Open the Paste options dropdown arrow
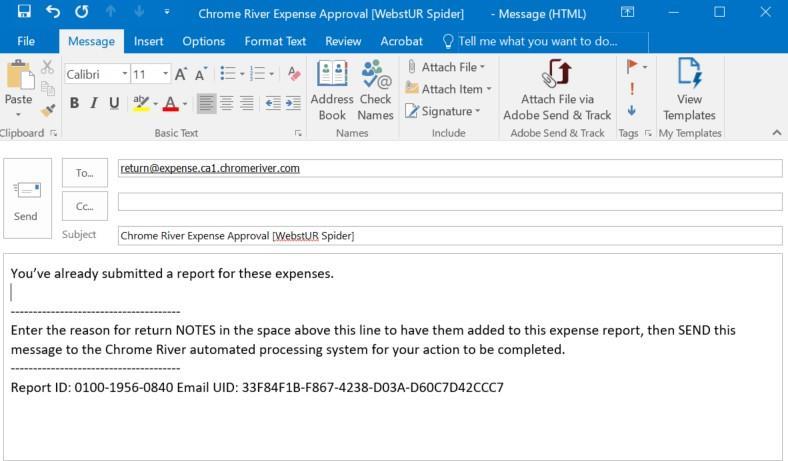The image size is (788, 461). pos(18,115)
